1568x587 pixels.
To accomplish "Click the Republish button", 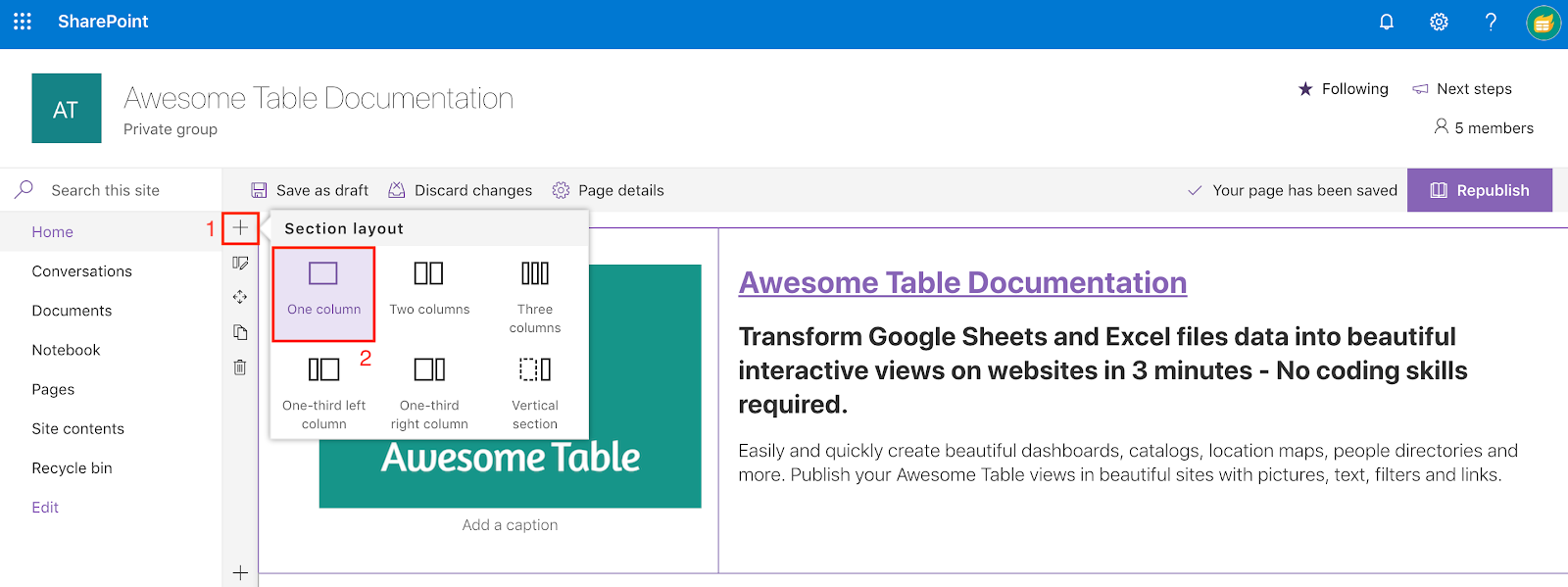I will pyautogui.click(x=1480, y=190).
